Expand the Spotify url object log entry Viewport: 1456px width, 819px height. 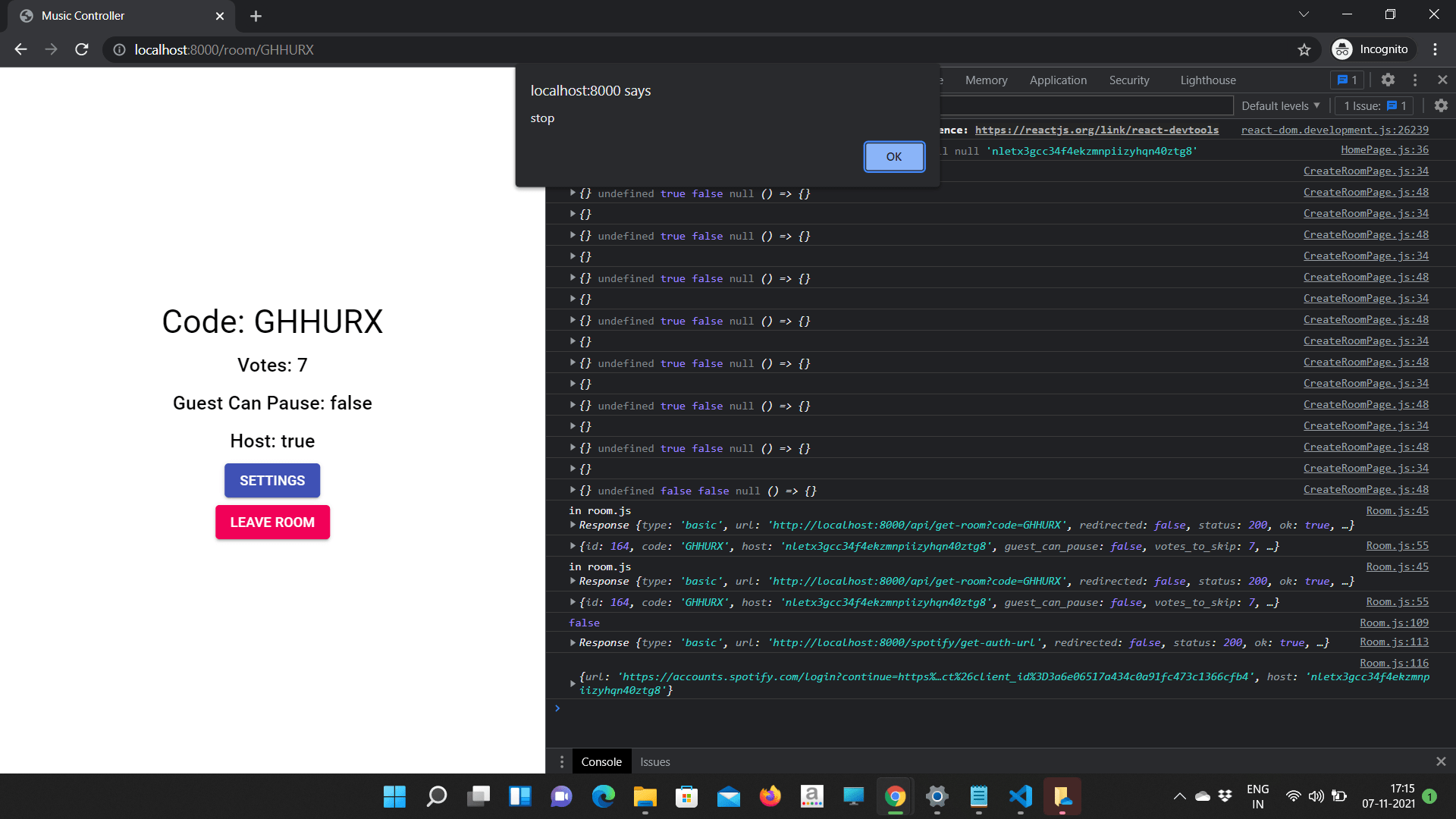click(573, 683)
